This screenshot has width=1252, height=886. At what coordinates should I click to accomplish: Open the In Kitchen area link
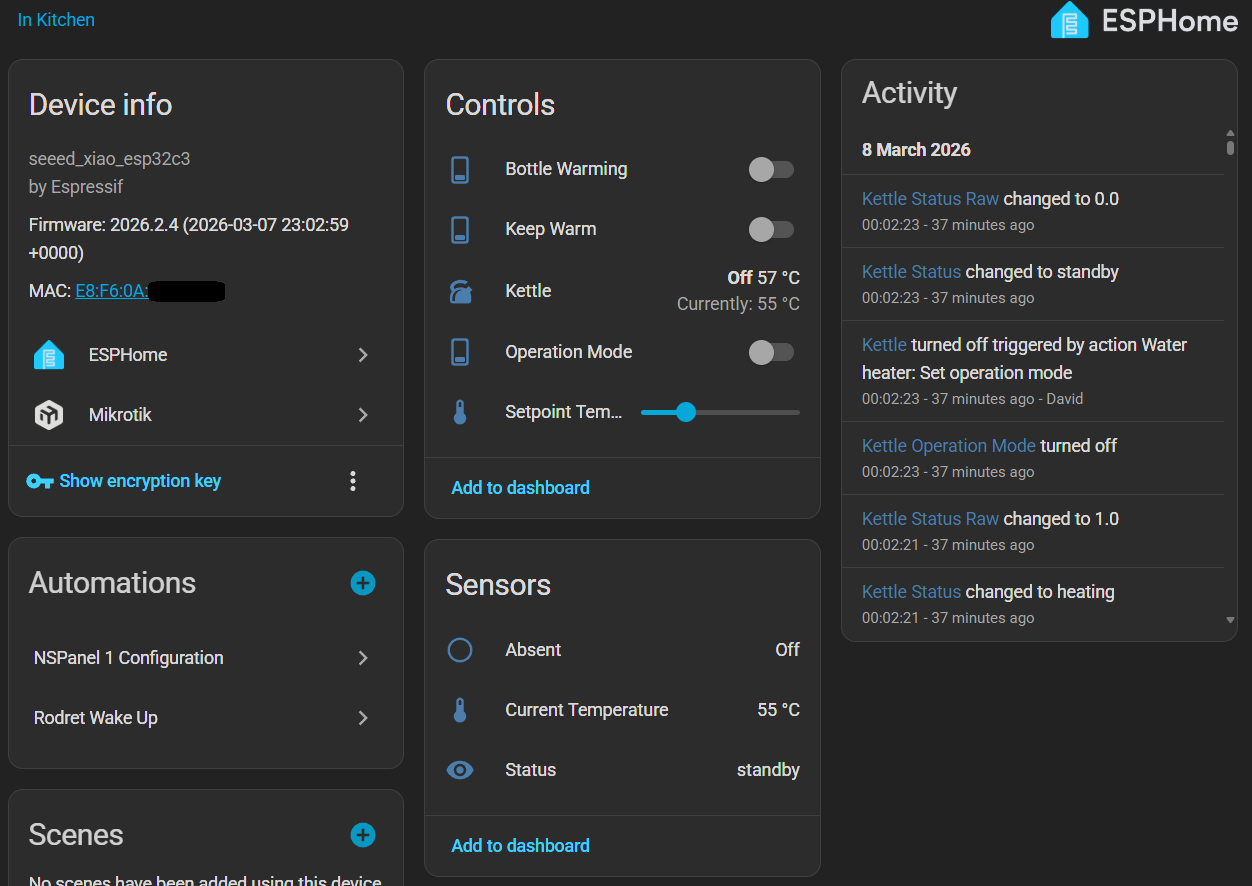pos(56,20)
